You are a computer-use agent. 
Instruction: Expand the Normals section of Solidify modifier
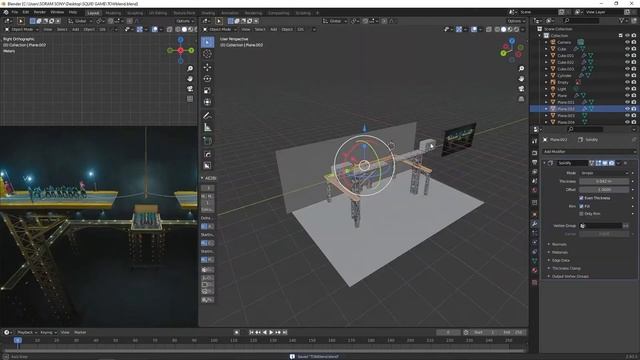click(x=559, y=244)
